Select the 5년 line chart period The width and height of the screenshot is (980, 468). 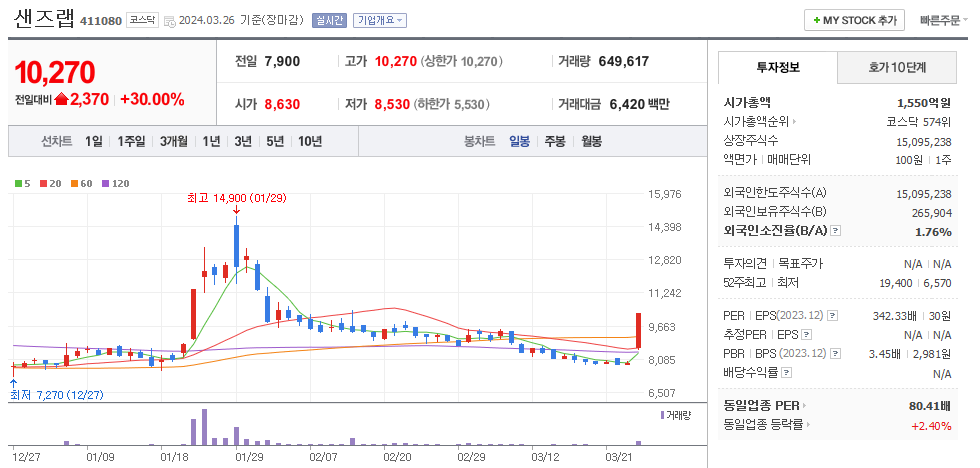[275, 141]
